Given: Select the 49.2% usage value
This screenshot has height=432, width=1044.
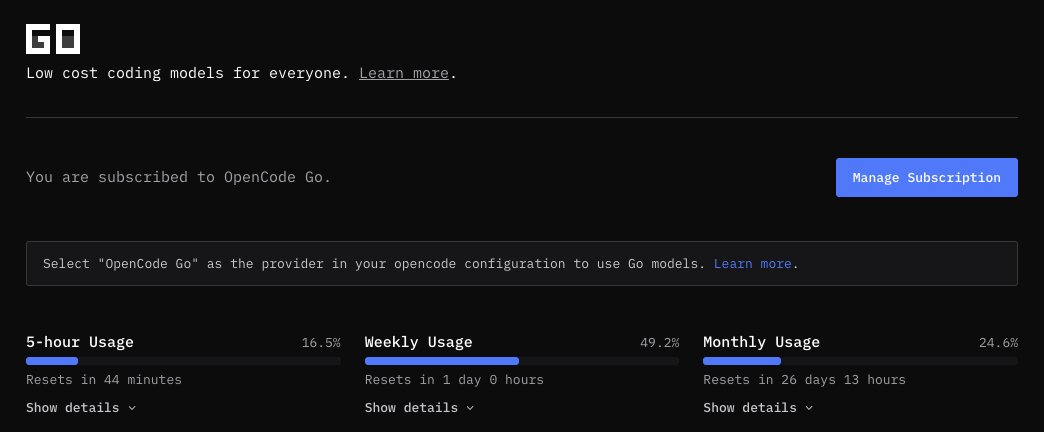Looking at the screenshot, I should (x=660, y=343).
